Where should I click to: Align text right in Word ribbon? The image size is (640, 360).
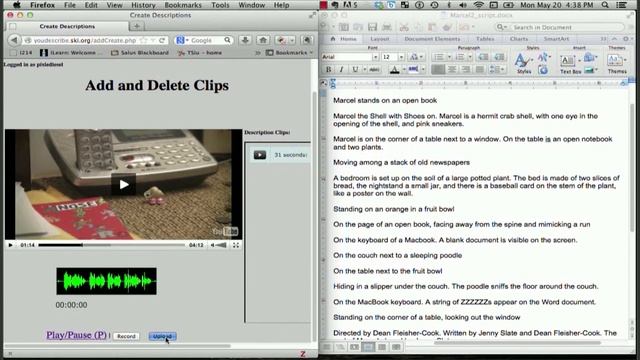pyautogui.click(x=465, y=69)
